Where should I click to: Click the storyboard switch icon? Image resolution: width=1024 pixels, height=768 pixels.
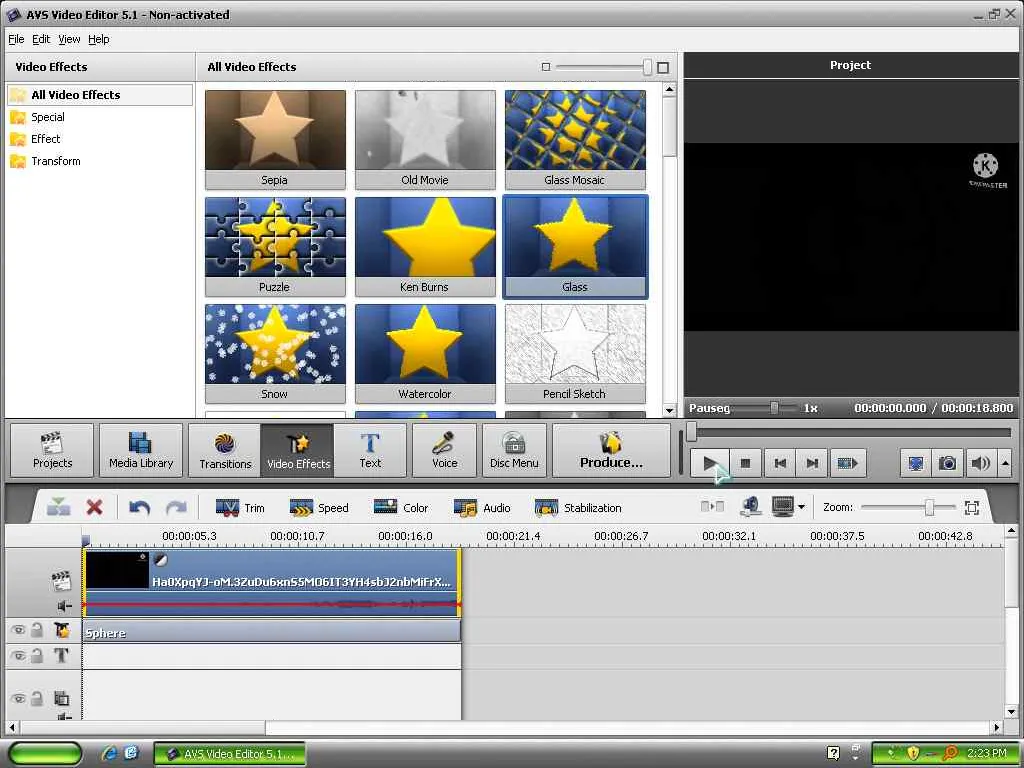tap(712, 507)
